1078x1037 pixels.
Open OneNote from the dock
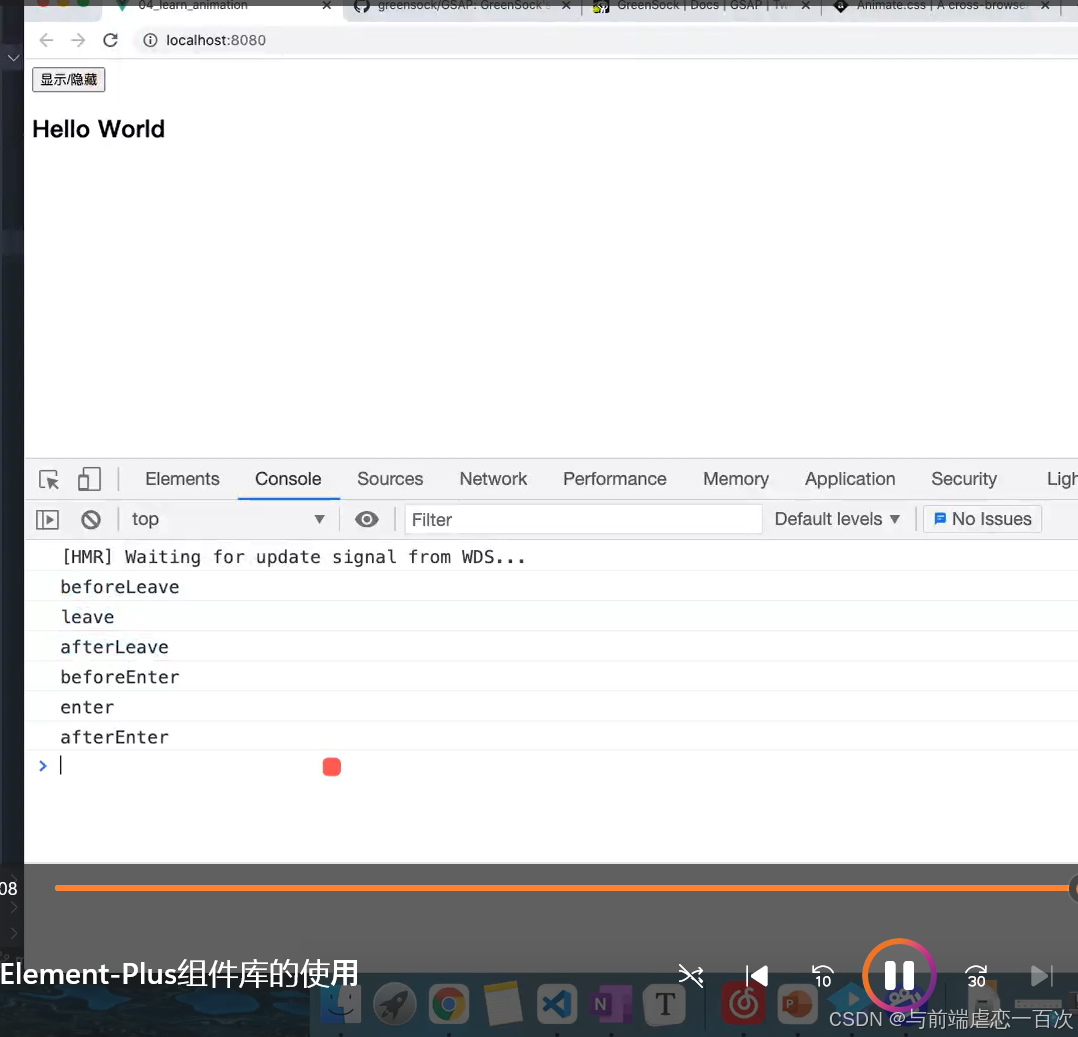click(x=610, y=1005)
